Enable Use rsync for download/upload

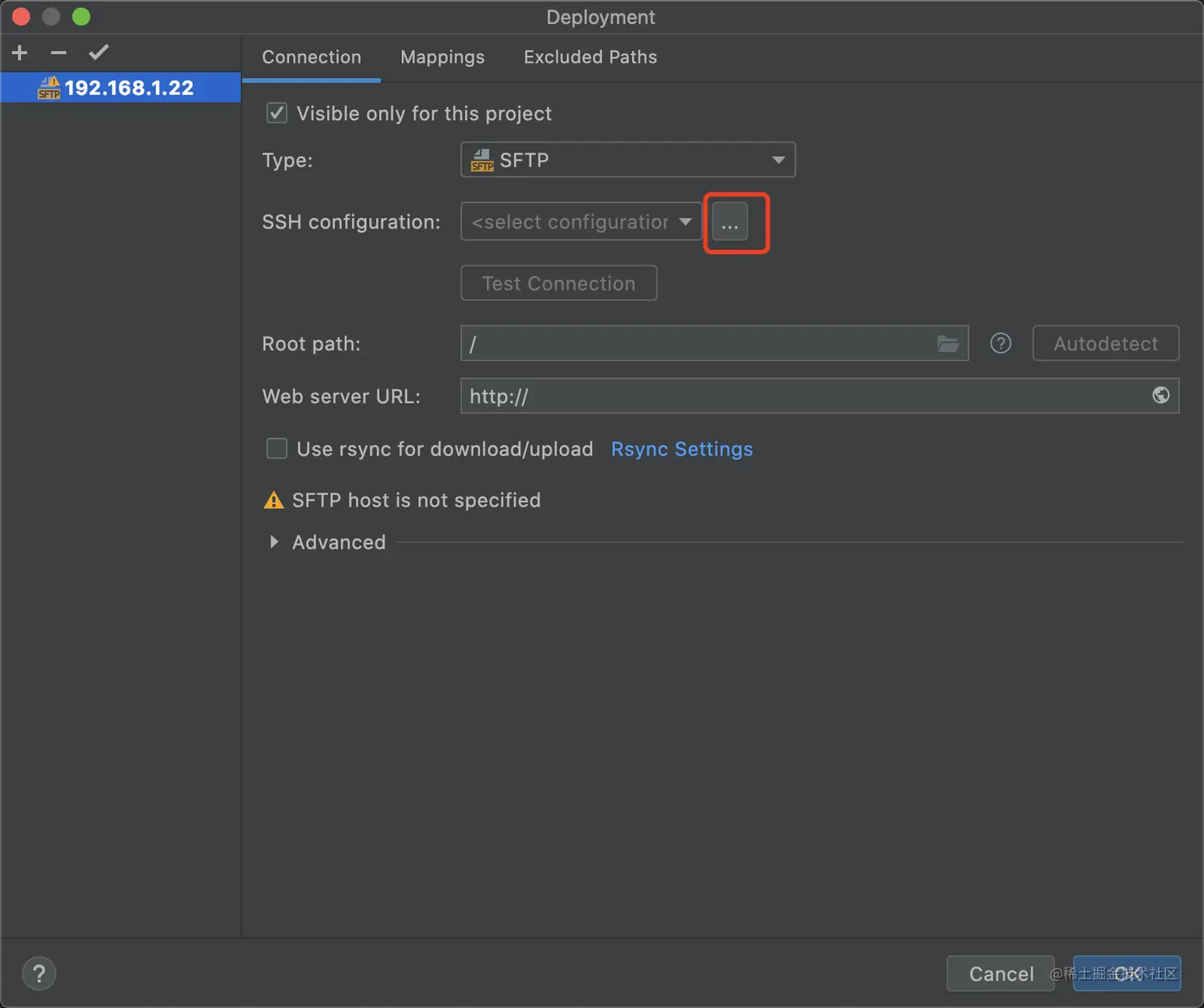click(276, 449)
